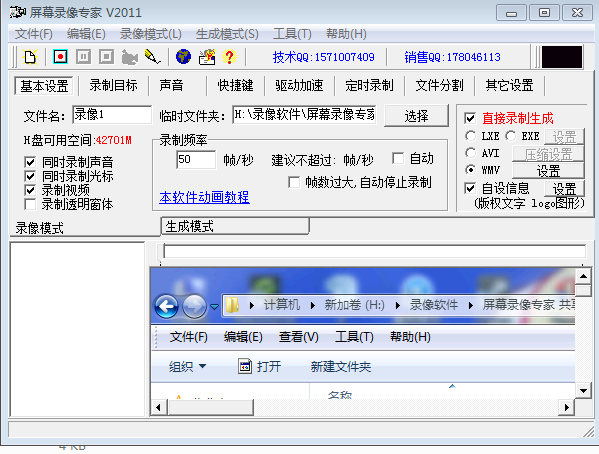Tick the 自动 frame rate checkbox

coord(398,158)
